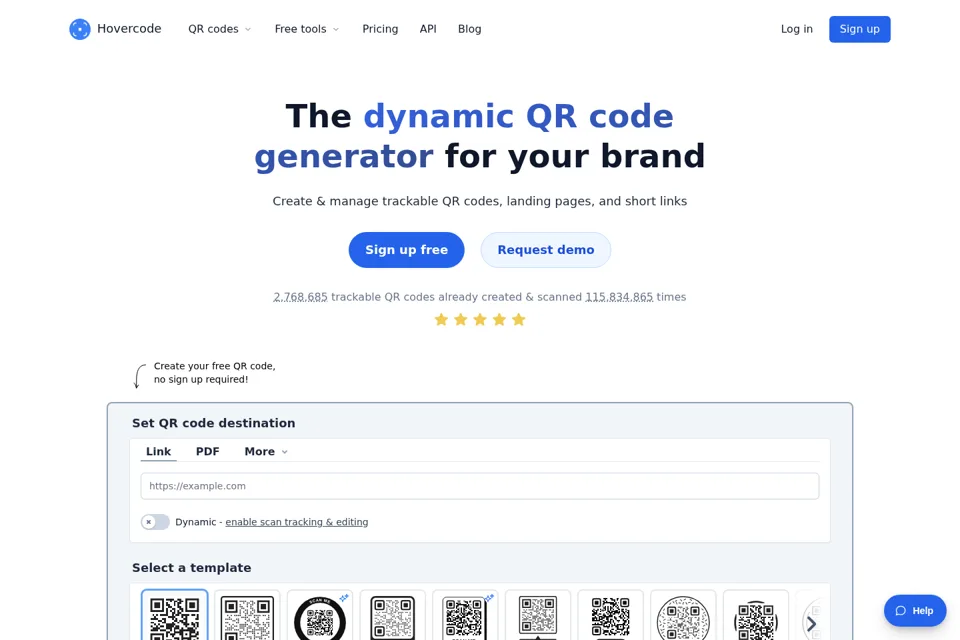Click the Set QR code destination heading
Viewport: 960px width, 640px height.
coord(214,423)
